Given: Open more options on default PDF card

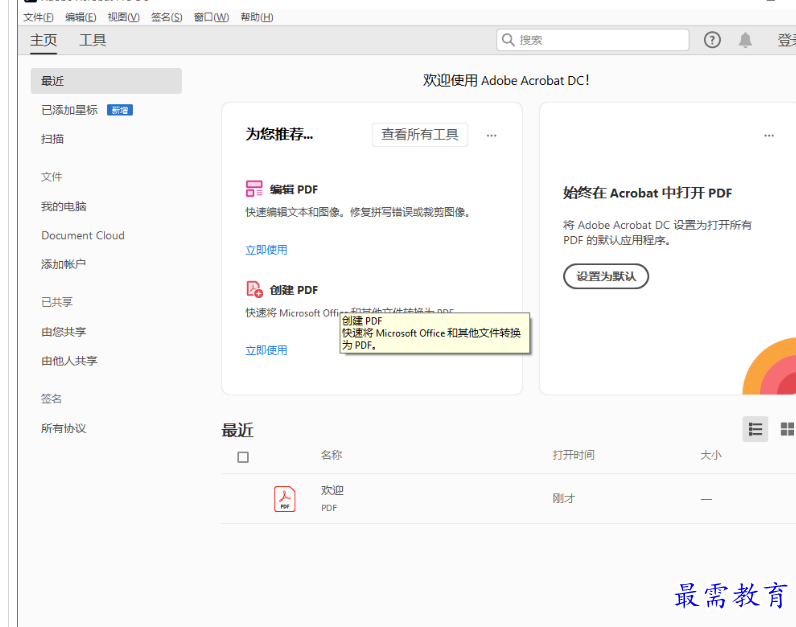Looking at the screenshot, I should (x=769, y=136).
